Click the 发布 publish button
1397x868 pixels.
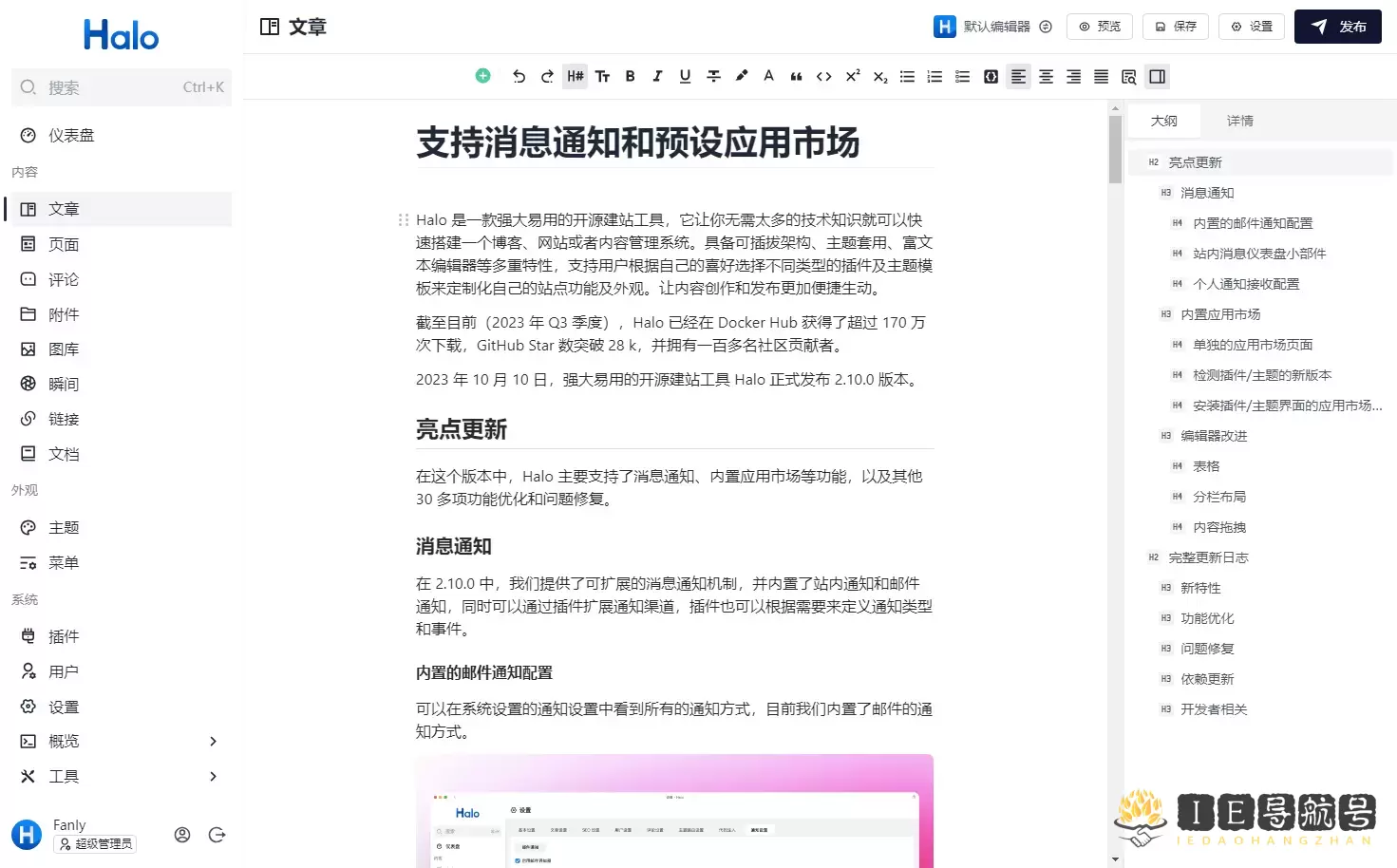1338,27
